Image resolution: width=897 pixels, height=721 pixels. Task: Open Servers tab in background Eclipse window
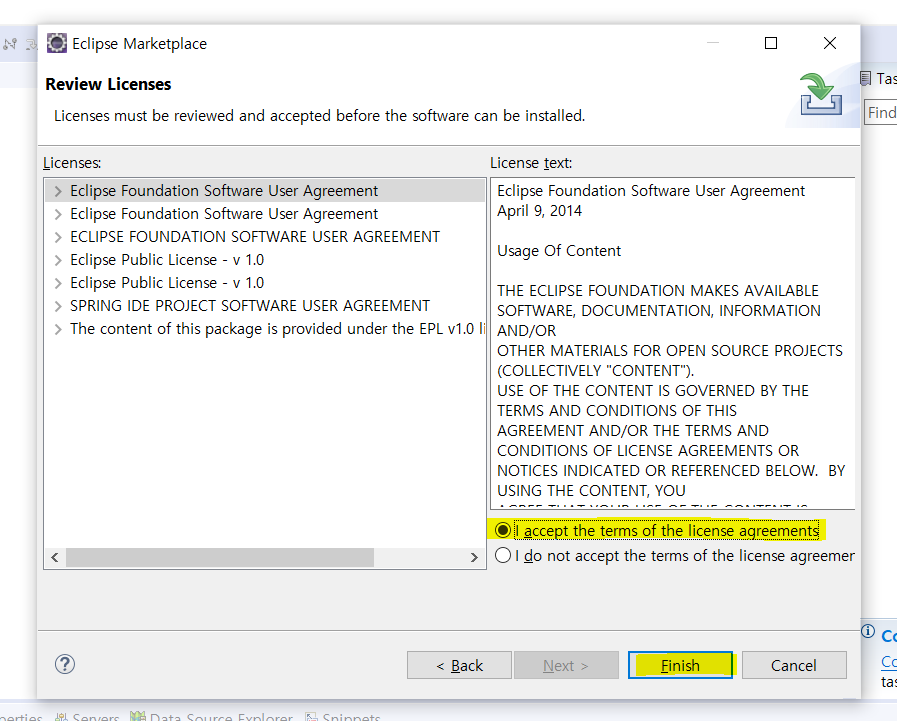87,716
